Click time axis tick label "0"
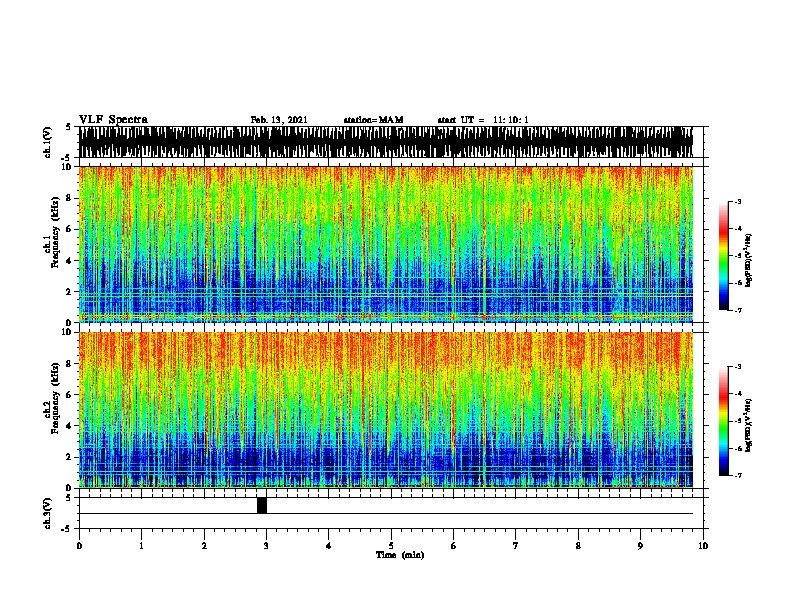The image size is (792, 612). pos(79,546)
